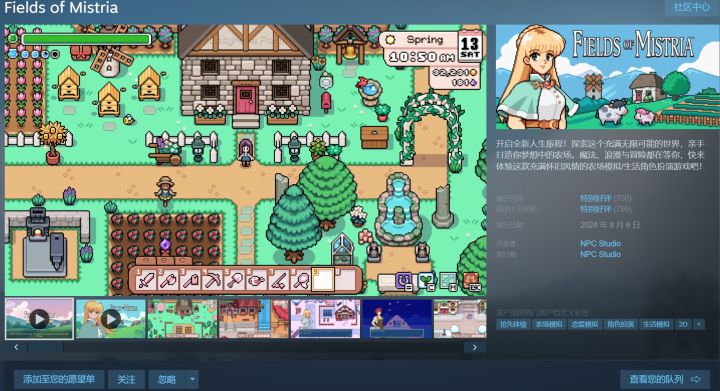Click the Fields of Mistria page title

point(61,7)
